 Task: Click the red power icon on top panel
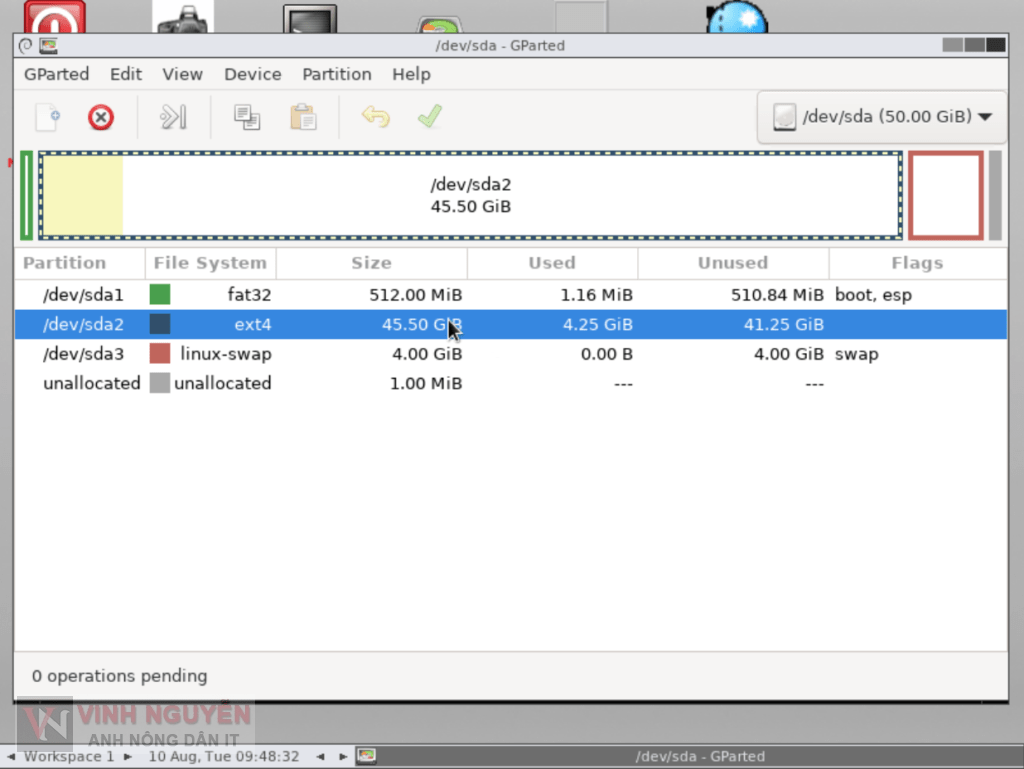(x=55, y=15)
